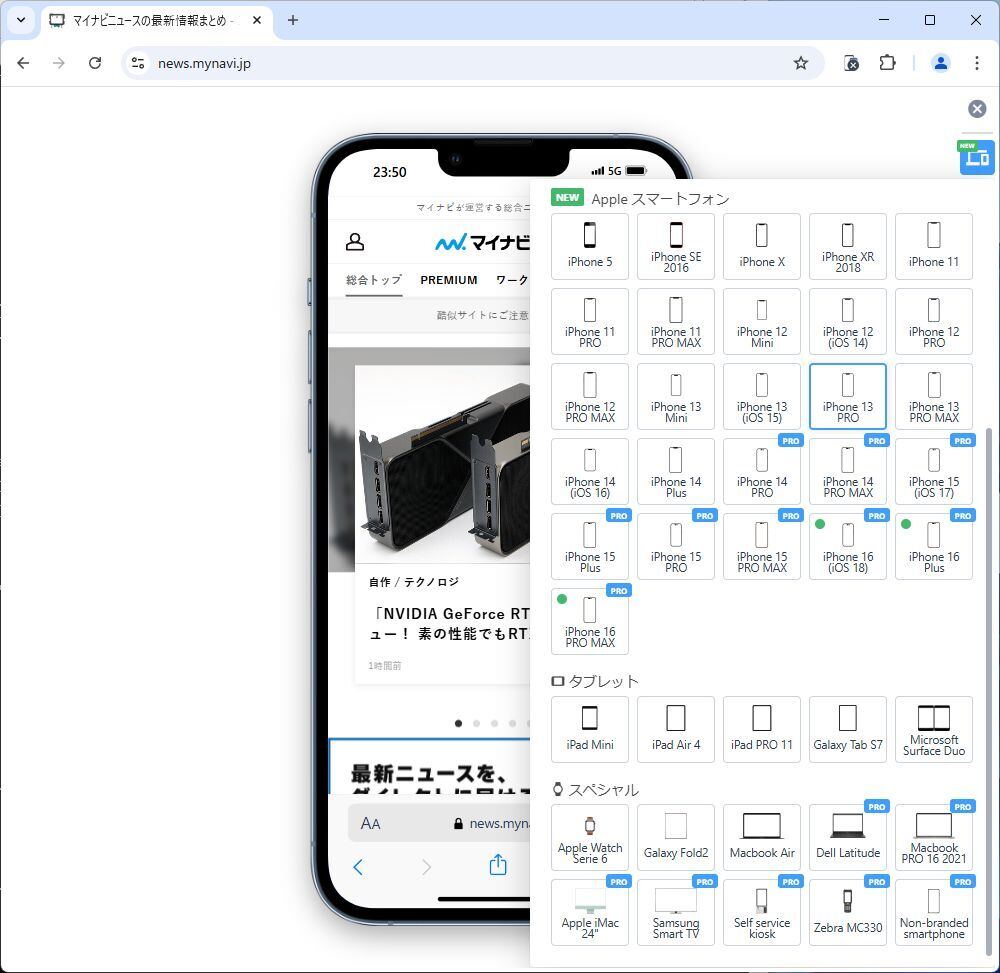
Task: Choose the iPhone 11 device
Action: [x=934, y=246]
